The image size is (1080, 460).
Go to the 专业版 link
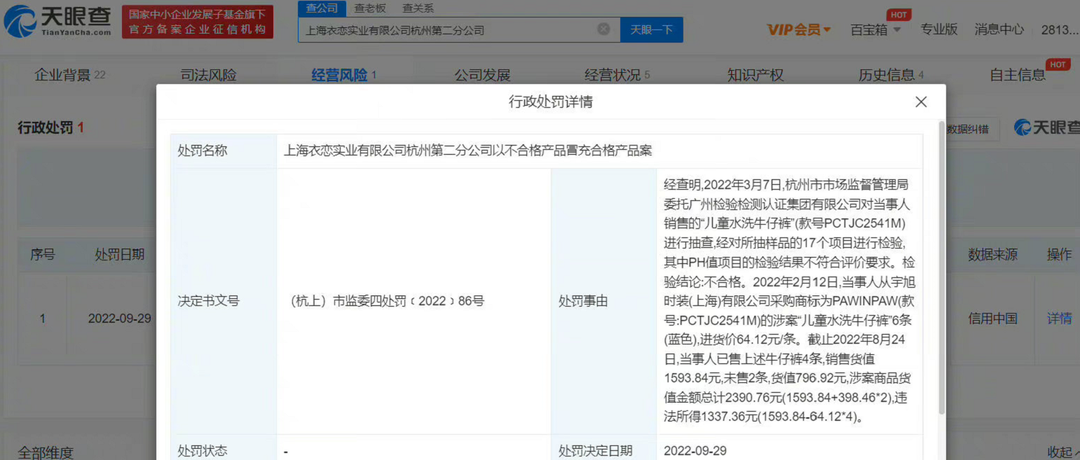pyautogui.click(x=939, y=30)
